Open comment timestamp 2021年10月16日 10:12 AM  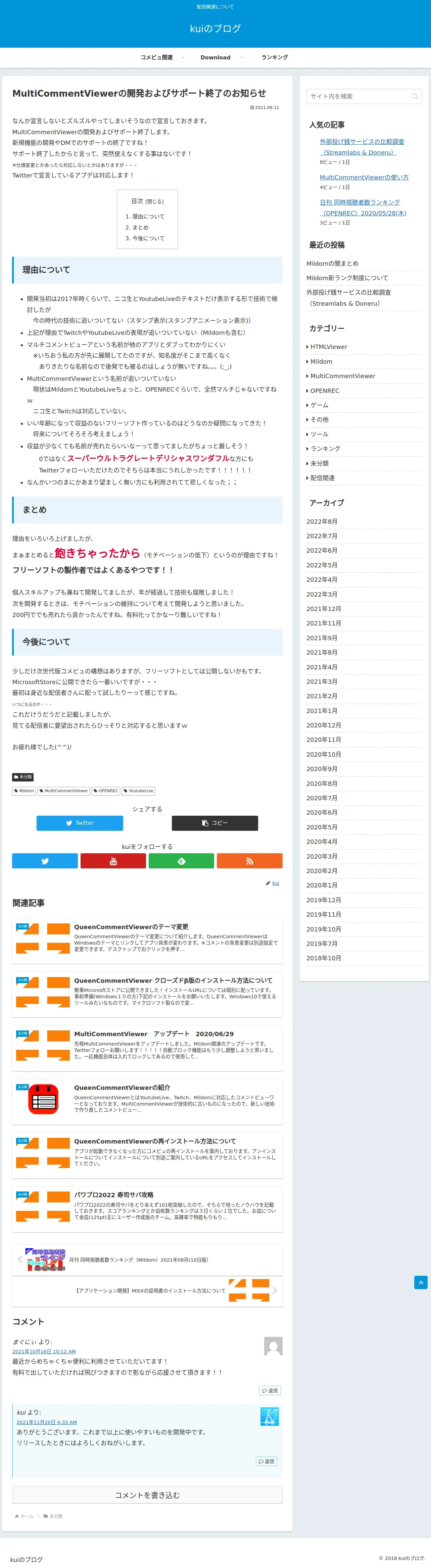(x=44, y=1351)
